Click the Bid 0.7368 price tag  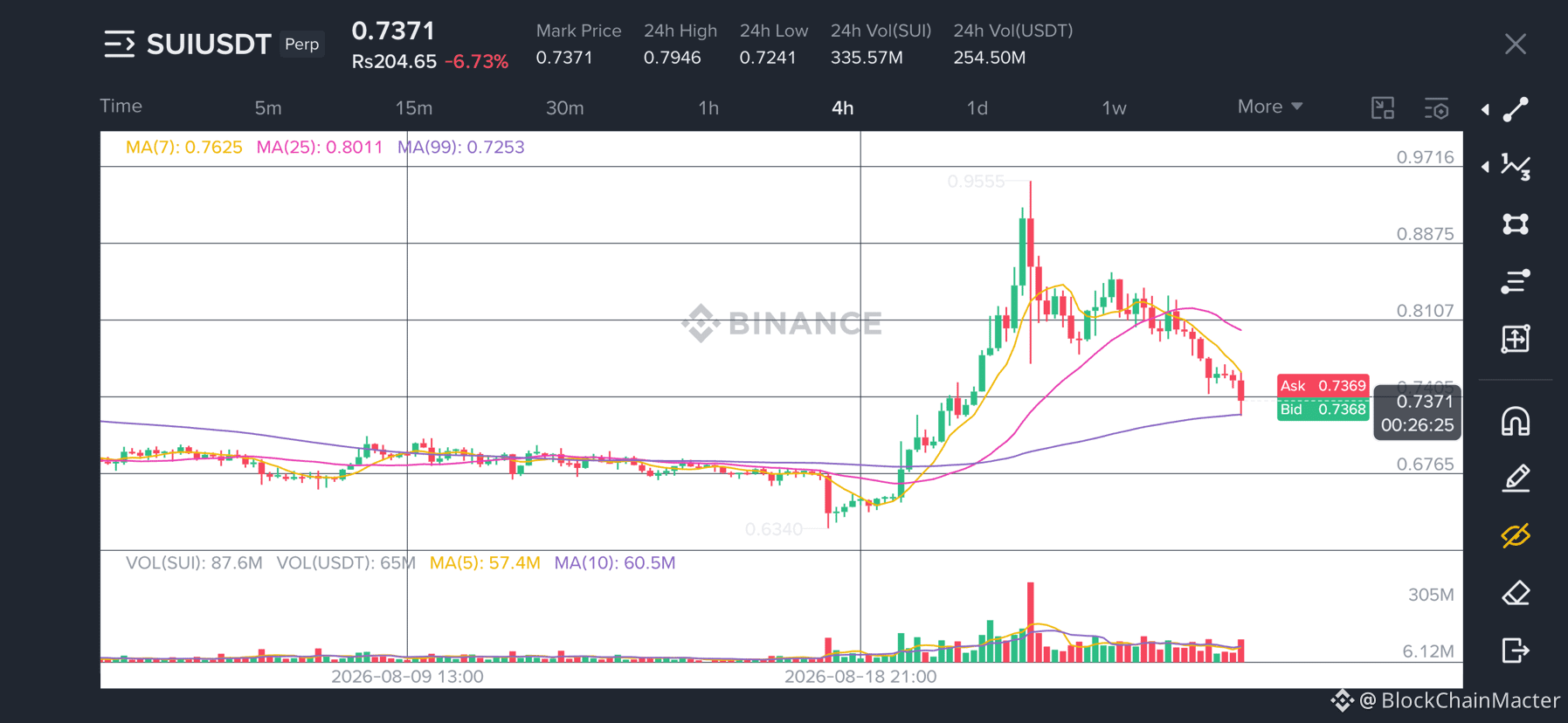[x=1323, y=410]
